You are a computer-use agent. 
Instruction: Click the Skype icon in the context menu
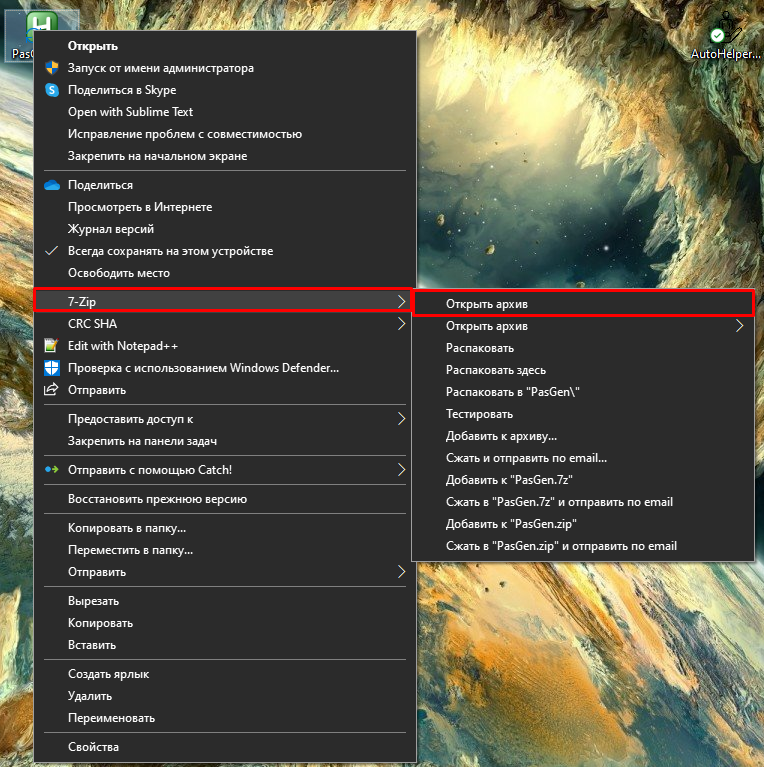[52, 90]
